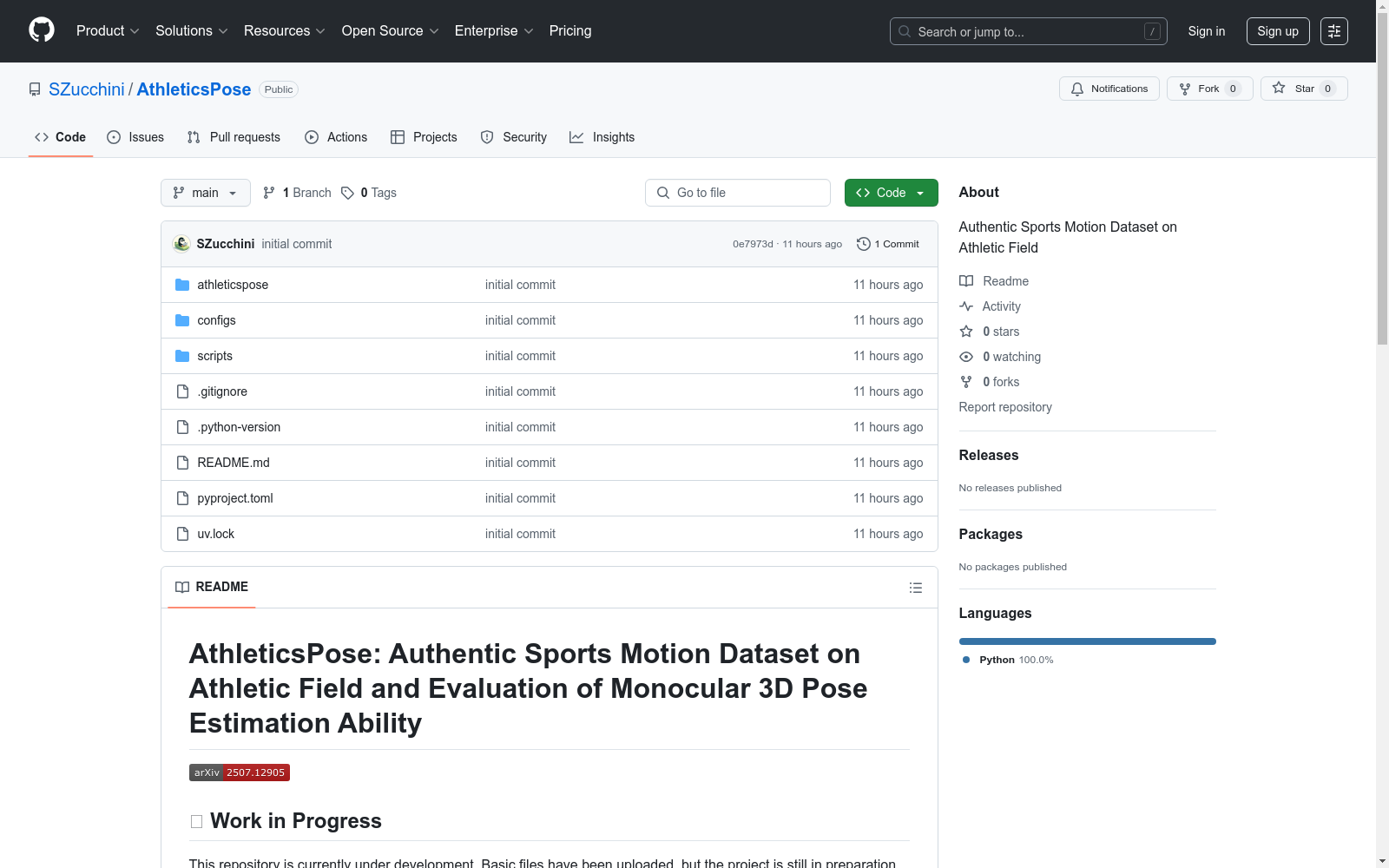Expand the Resources menu
The height and width of the screenshot is (868, 1389).
click(x=285, y=31)
